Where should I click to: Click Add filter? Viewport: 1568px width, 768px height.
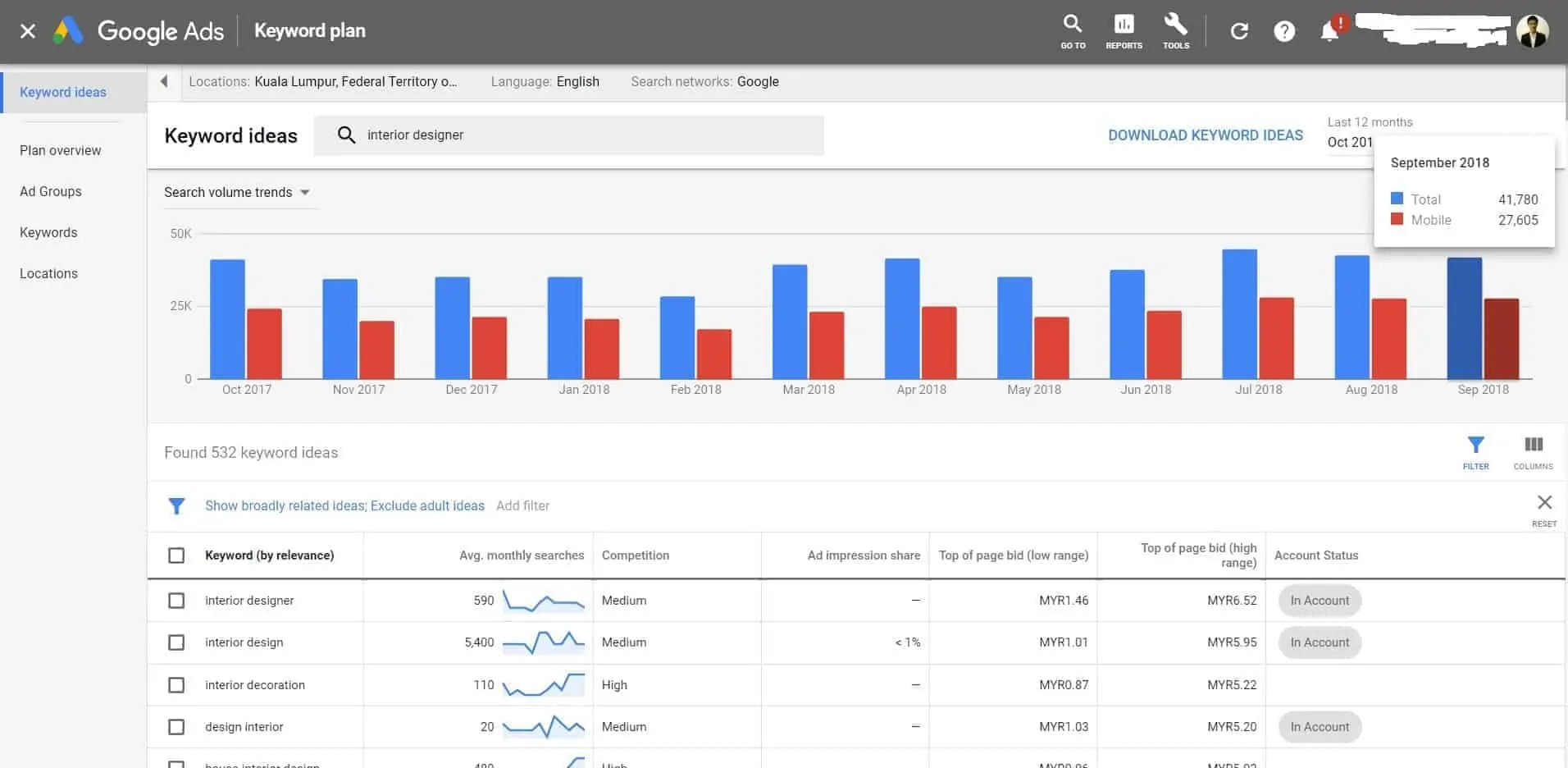tap(522, 505)
